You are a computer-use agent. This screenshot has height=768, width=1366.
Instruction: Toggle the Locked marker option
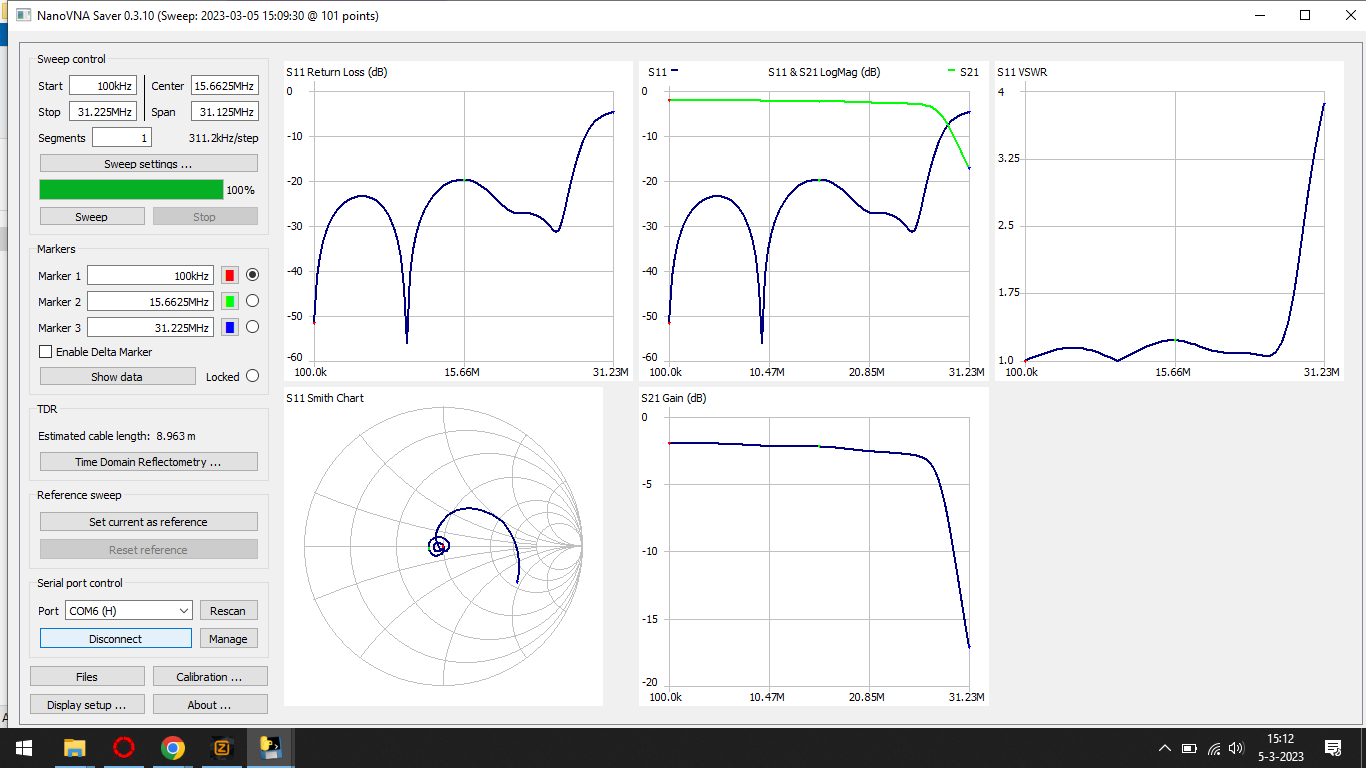(x=252, y=377)
